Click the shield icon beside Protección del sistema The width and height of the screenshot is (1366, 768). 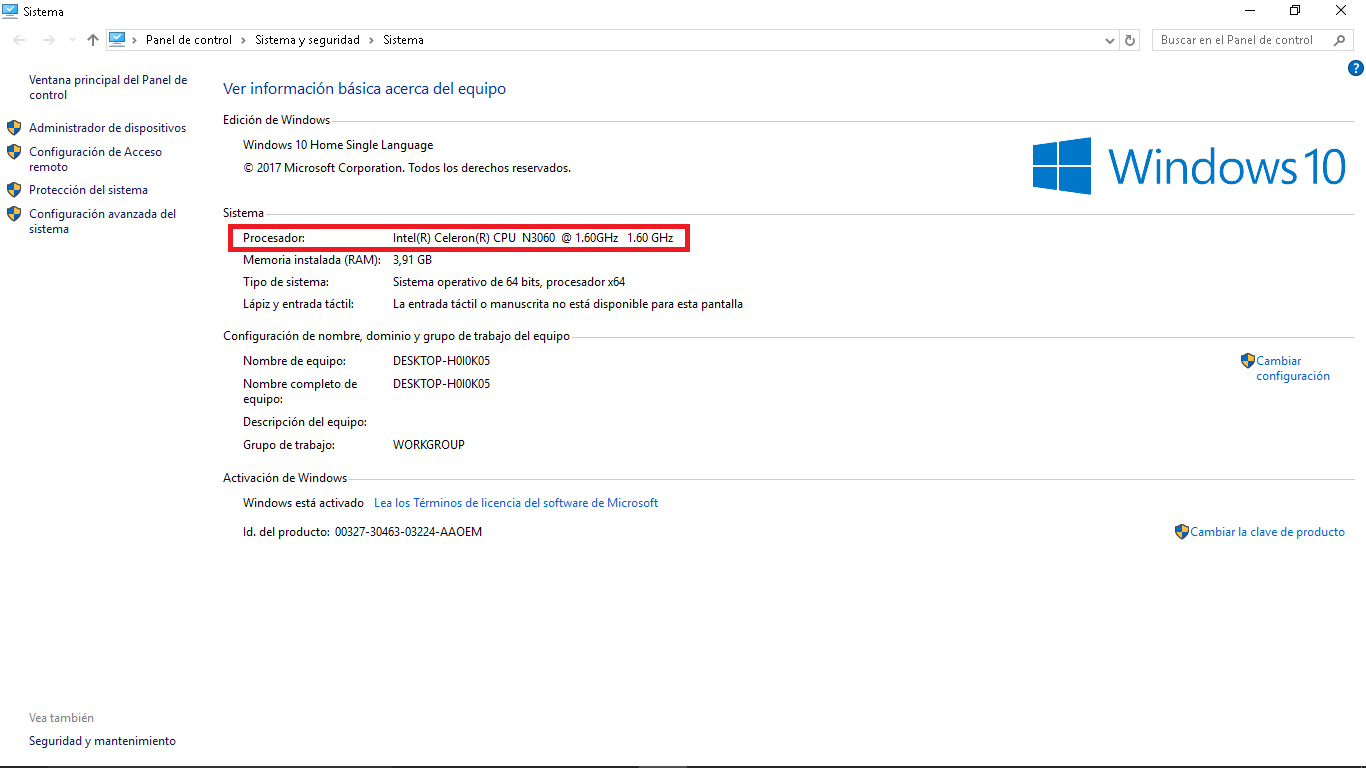click(14, 189)
